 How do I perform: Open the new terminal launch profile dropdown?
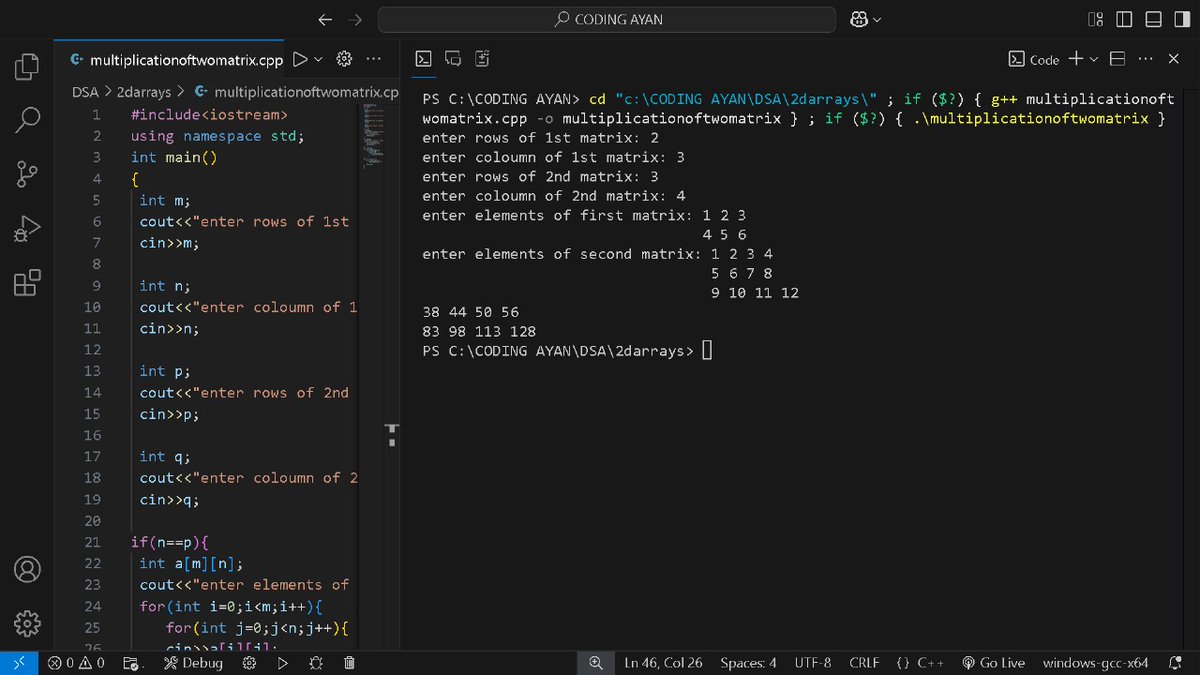point(1092,60)
